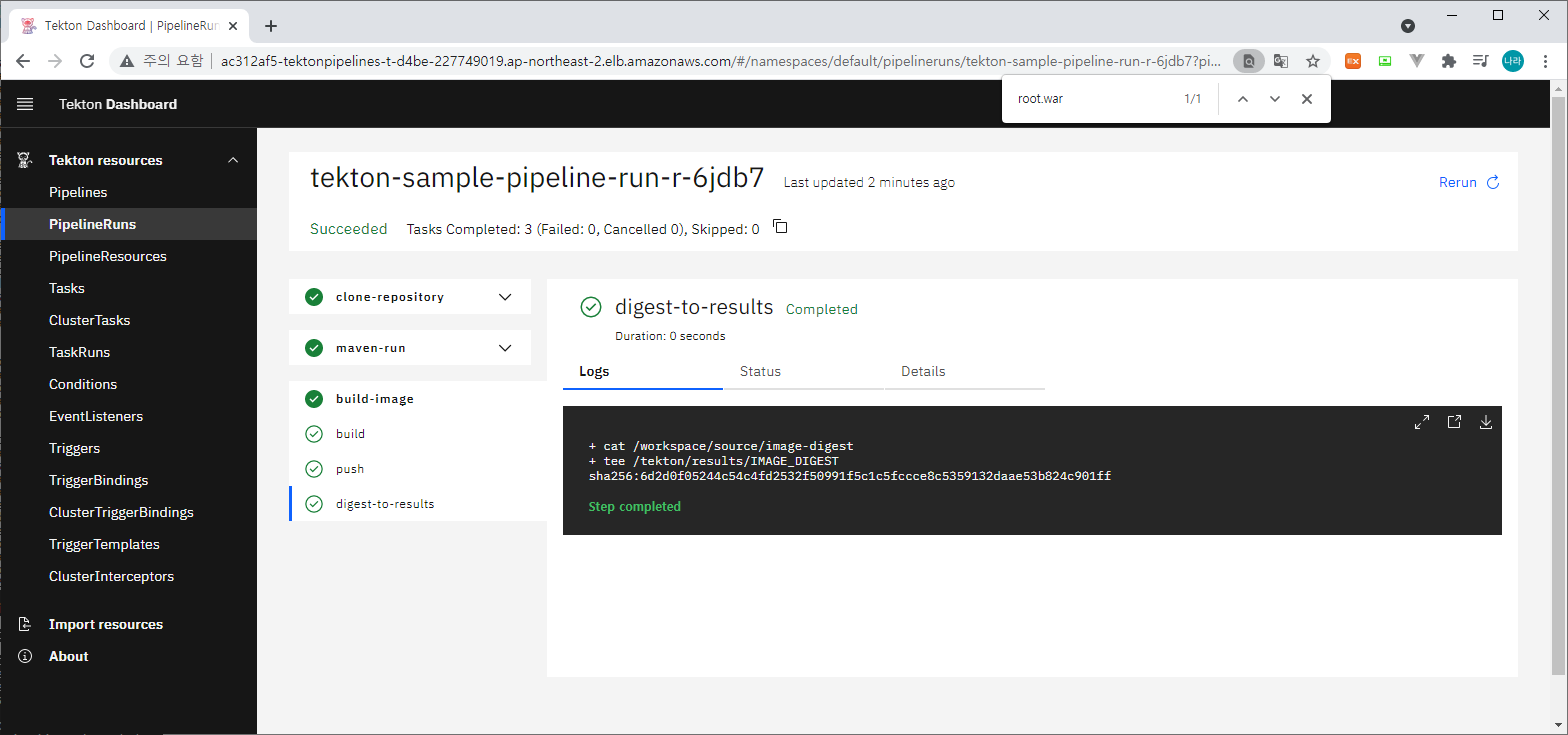Close the Tekton Dashboard browser tab
Image resolution: width=1568 pixels, height=735 pixels.
click(235, 26)
